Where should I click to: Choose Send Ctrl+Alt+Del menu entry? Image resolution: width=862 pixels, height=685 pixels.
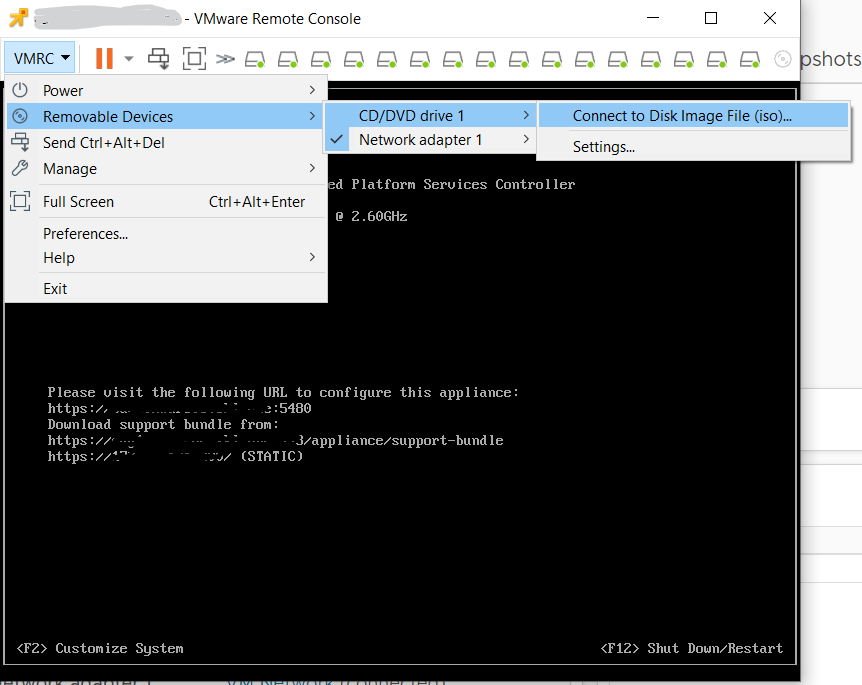click(x=167, y=142)
